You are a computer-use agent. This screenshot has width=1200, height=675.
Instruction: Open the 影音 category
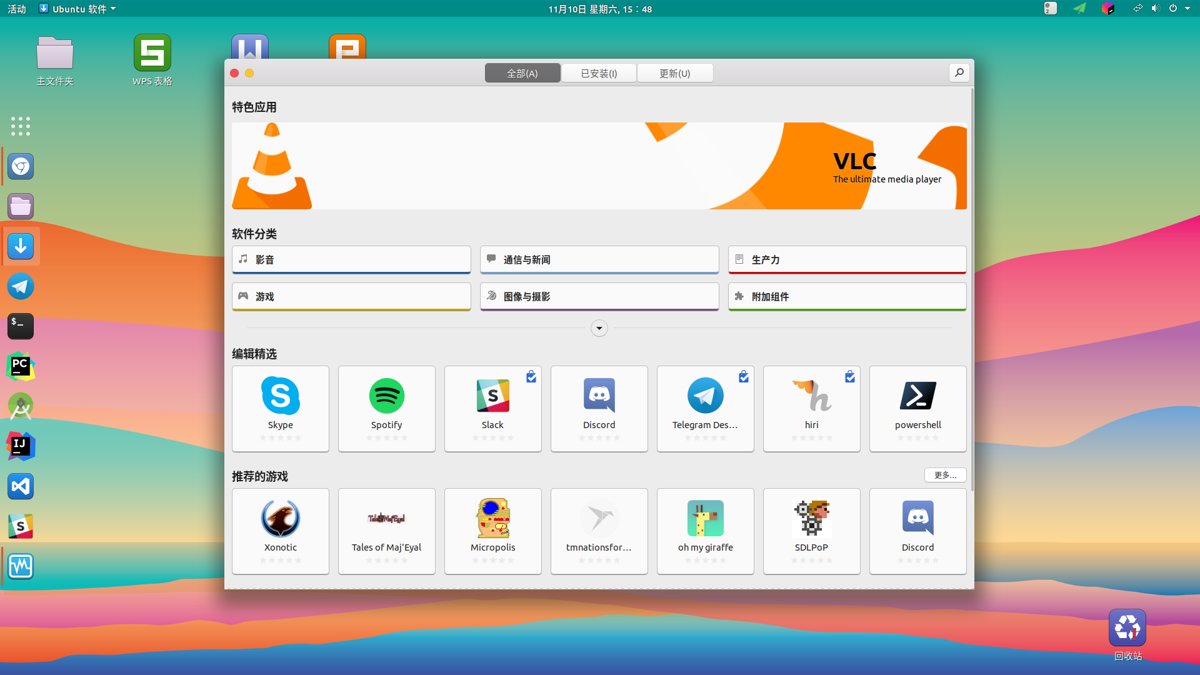pyautogui.click(x=351, y=260)
